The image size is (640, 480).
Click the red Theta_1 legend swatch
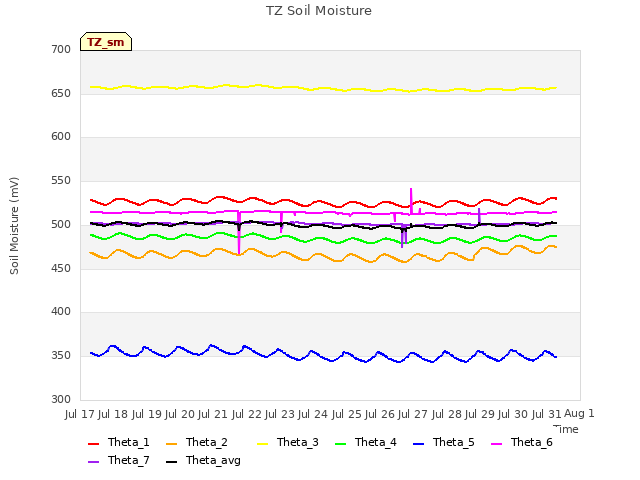93,444
